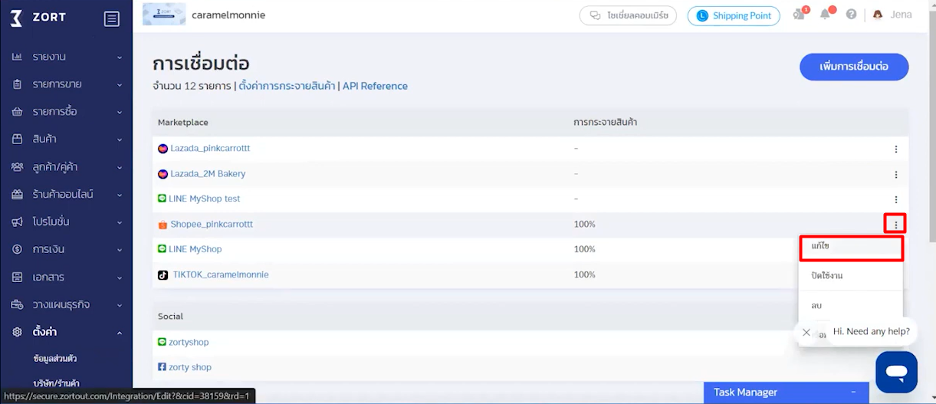Expand the รายงาน sidebar menu

coord(66,56)
